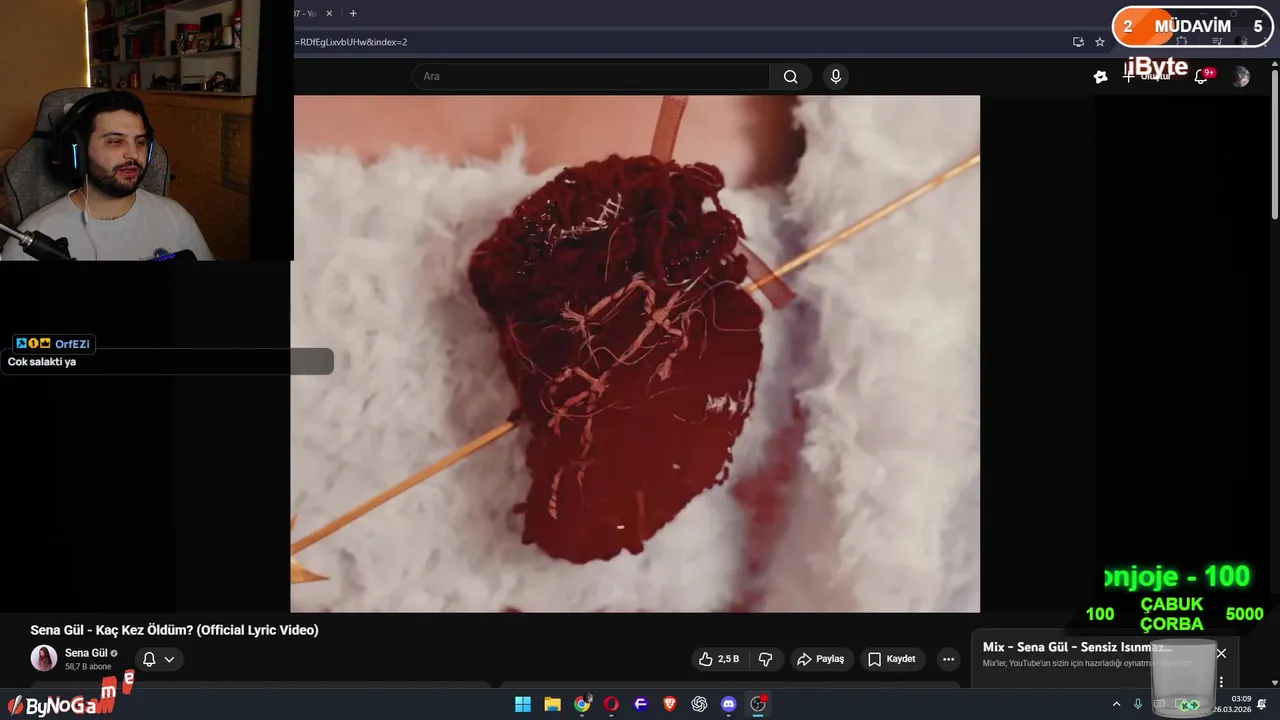The height and width of the screenshot is (720, 1280).
Task: Close the current browser tab
Action: point(329,13)
